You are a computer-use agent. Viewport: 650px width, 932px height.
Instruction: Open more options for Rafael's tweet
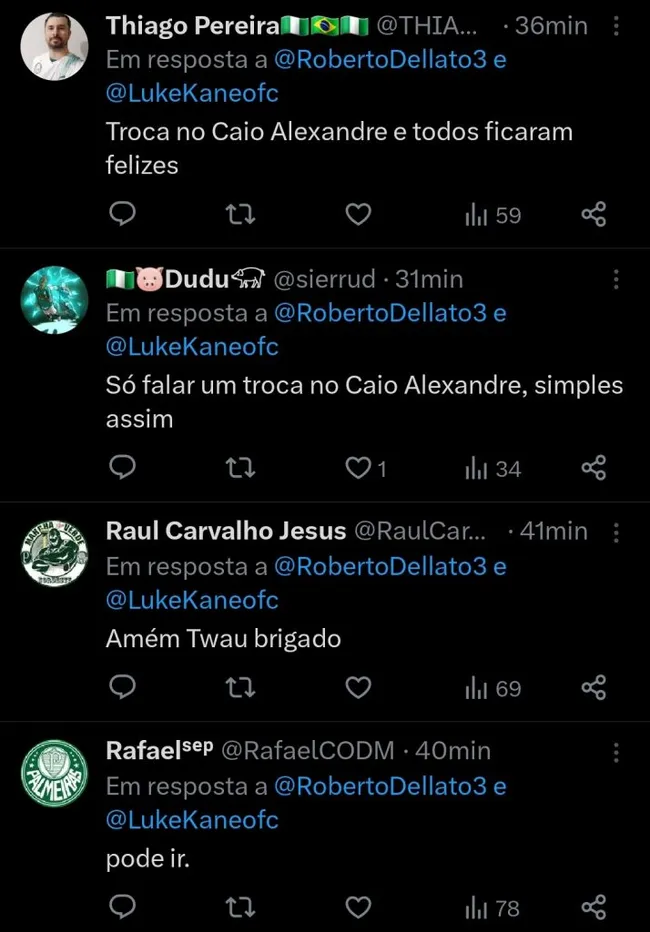tap(616, 751)
